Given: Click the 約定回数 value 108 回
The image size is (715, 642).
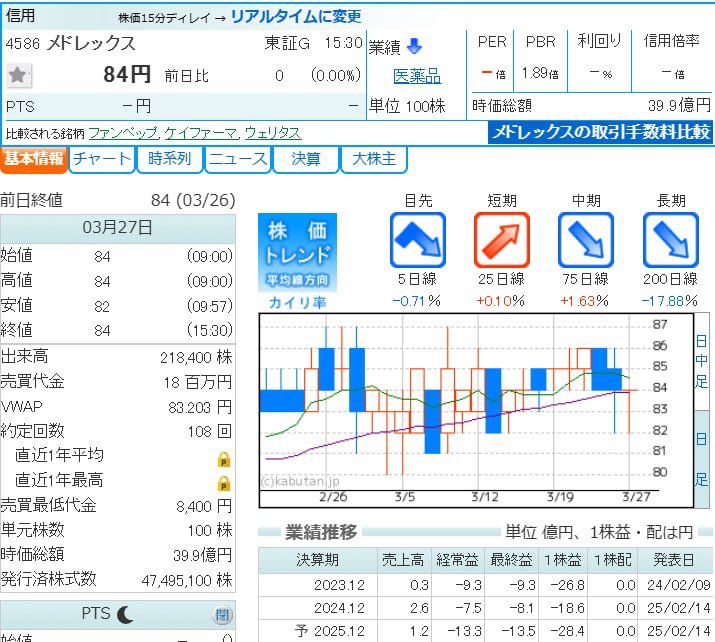Looking at the screenshot, I should tap(210, 431).
